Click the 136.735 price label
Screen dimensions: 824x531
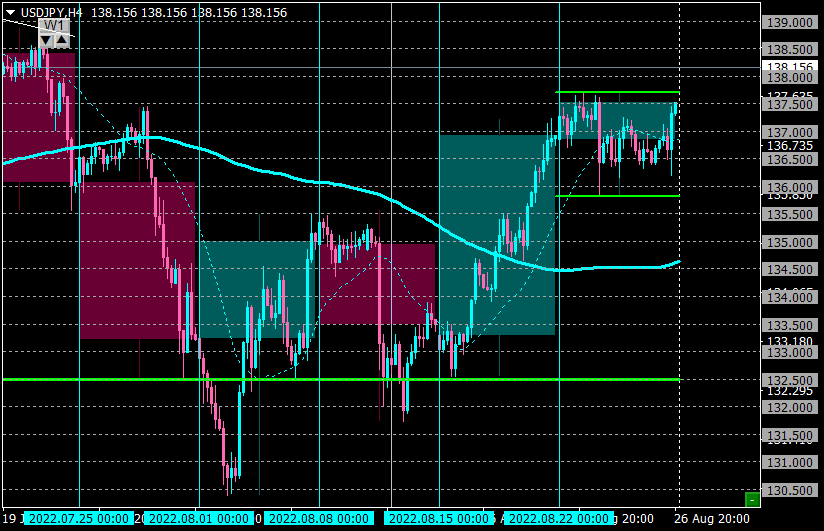click(x=790, y=146)
